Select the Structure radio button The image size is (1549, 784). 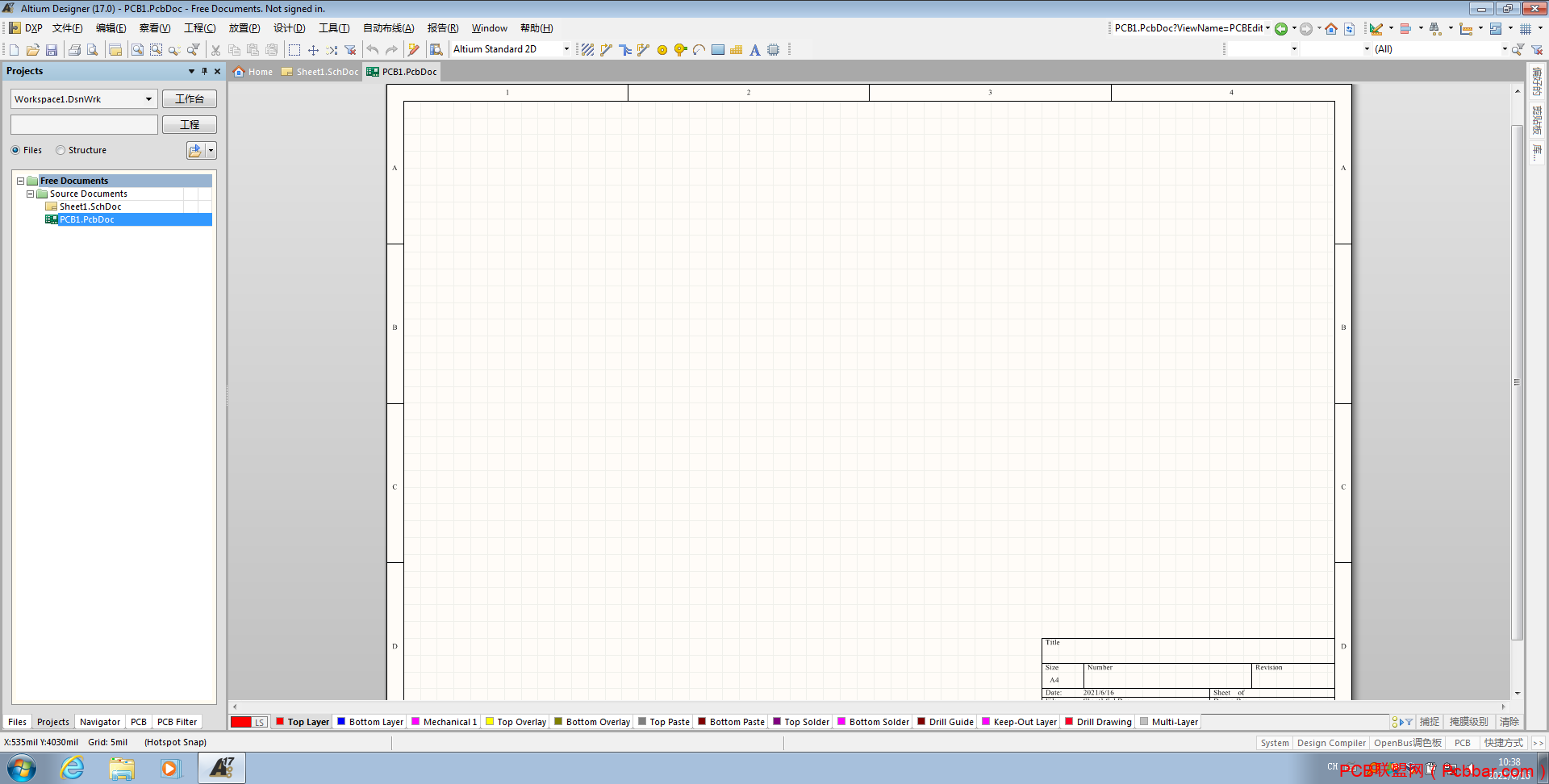coord(61,150)
